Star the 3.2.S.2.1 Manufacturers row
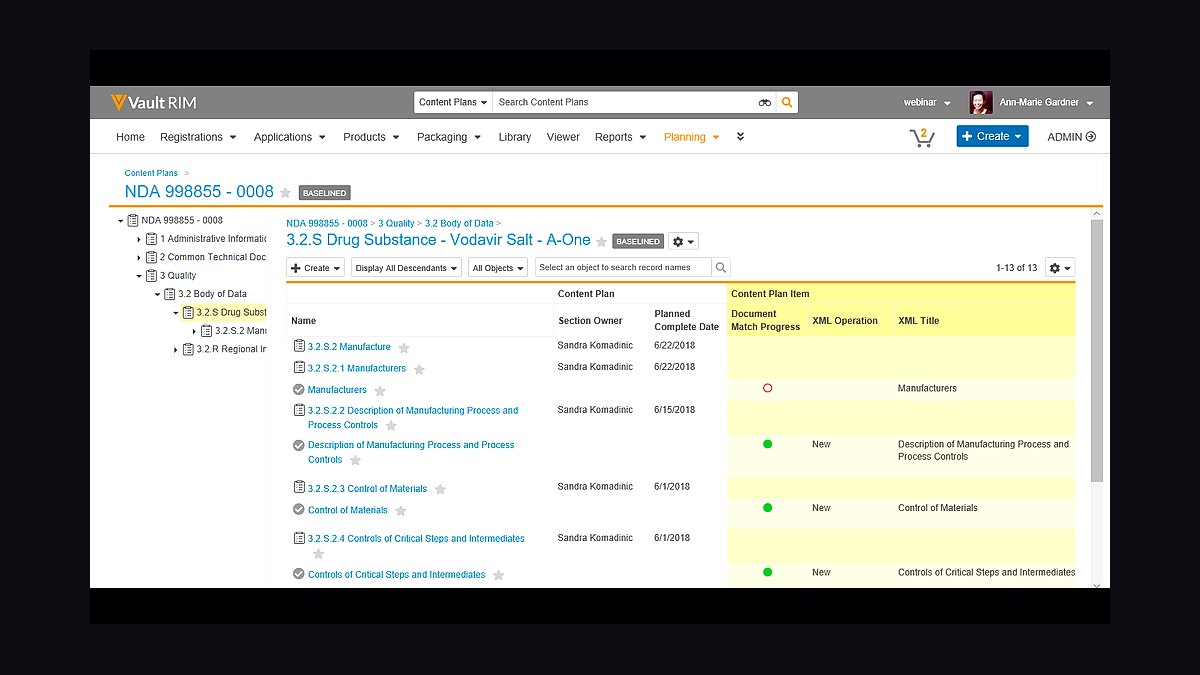1200x675 pixels. point(419,370)
